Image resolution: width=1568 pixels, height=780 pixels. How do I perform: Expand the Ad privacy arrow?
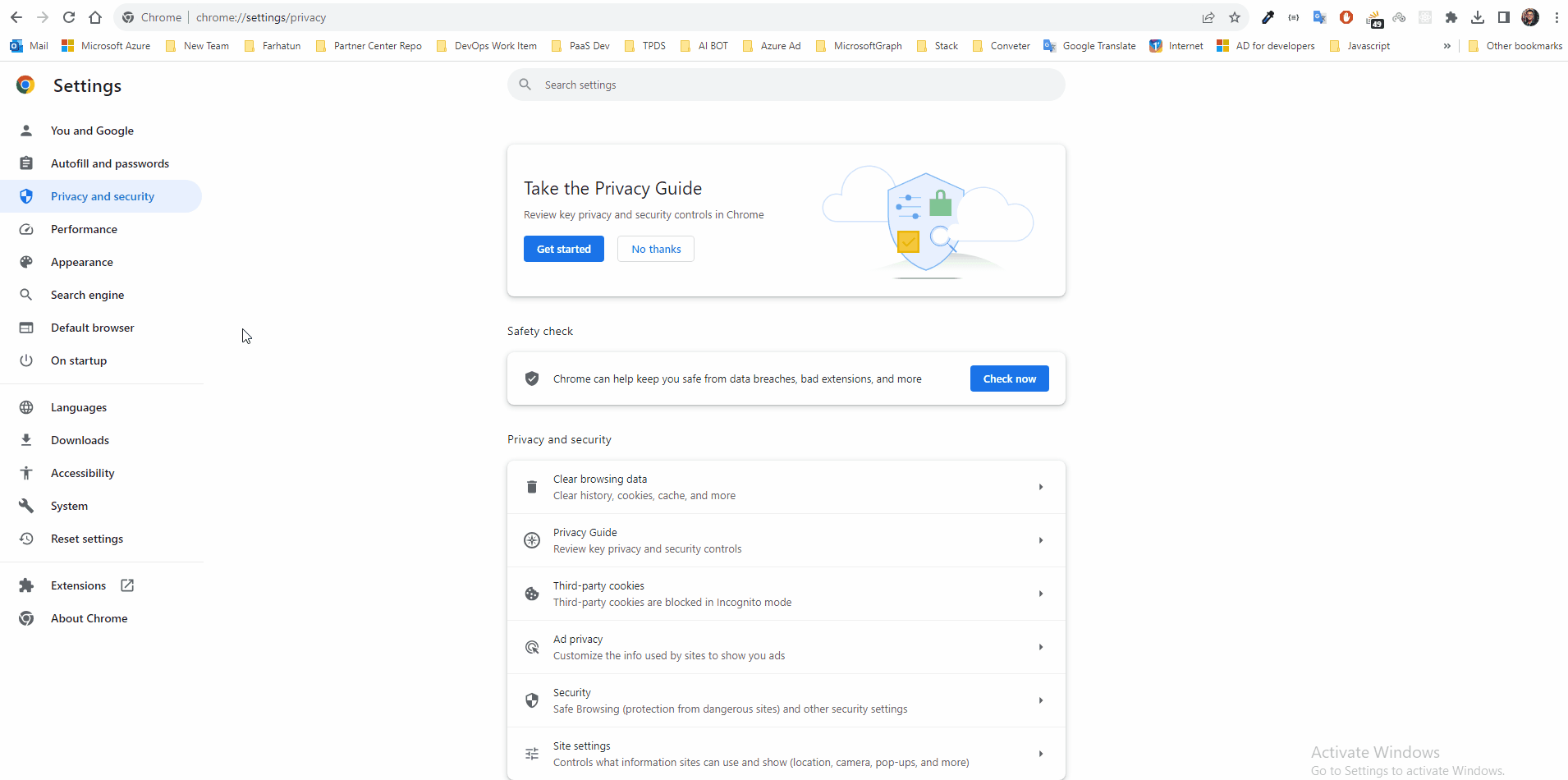1040,647
